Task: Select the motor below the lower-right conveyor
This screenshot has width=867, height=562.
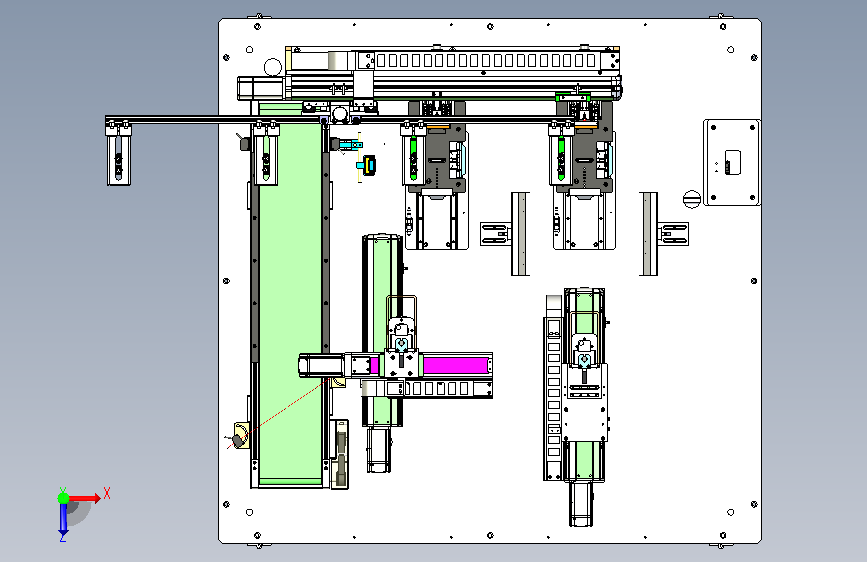Action: click(x=581, y=504)
